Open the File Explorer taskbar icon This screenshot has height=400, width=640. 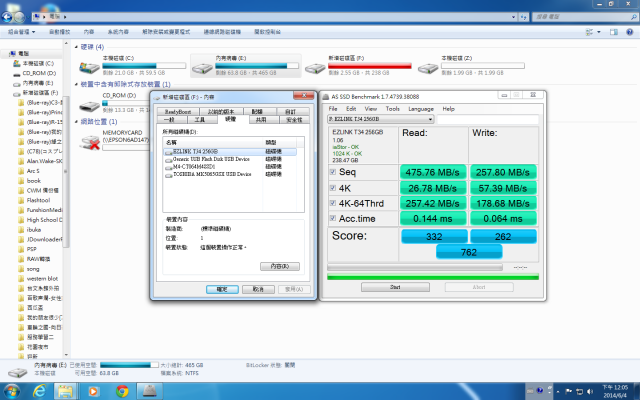65,391
